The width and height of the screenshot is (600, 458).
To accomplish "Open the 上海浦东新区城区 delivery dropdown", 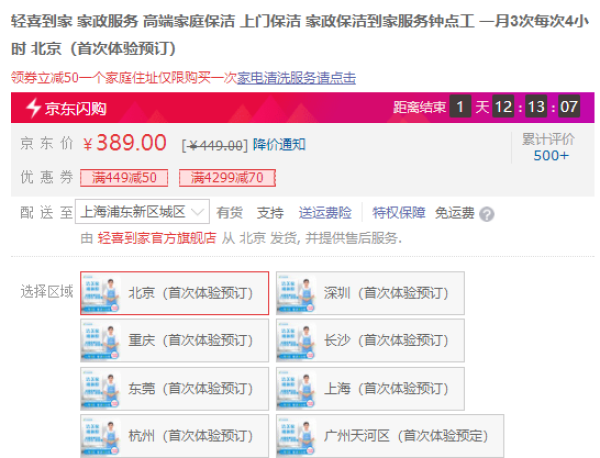I will click(142, 212).
